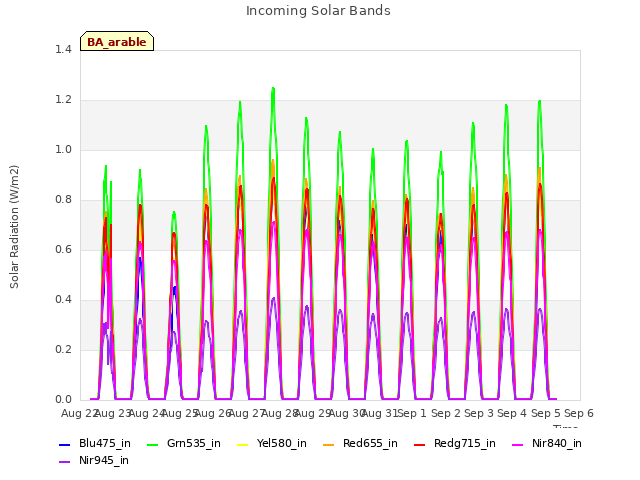Toggle the Blu475_in legend entry
Image resolution: width=640 pixels, height=480 pixels.
95,444
